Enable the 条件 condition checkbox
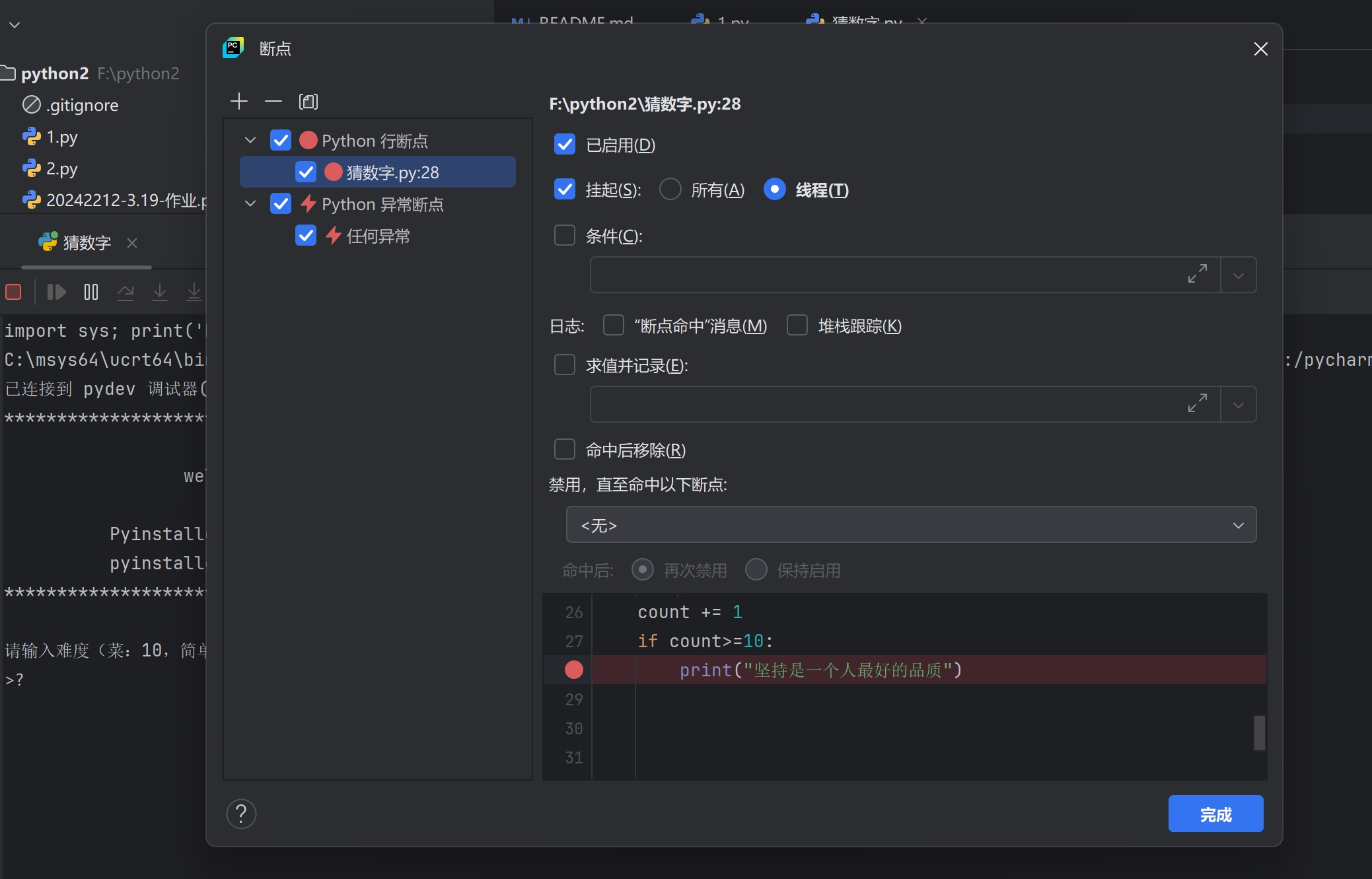Screen dimensions: 1372x879 click(565, 236)
